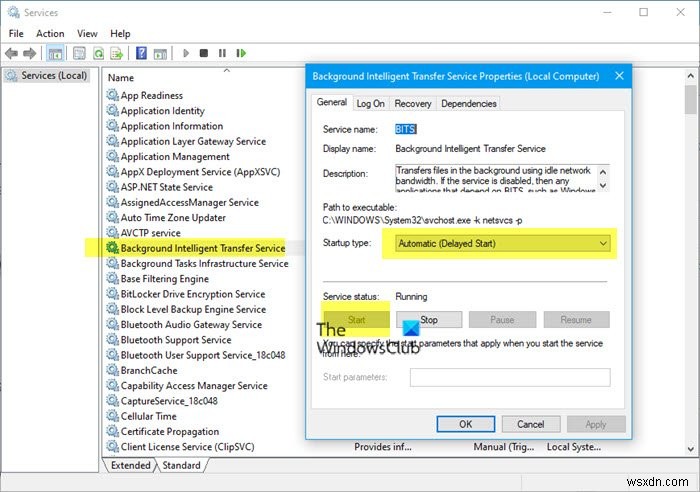Click the Show/Hide Action Pane toolbar icon
The width and height of the screenshot is (700, 492).
pyautogui.click(x=160, y=54)
